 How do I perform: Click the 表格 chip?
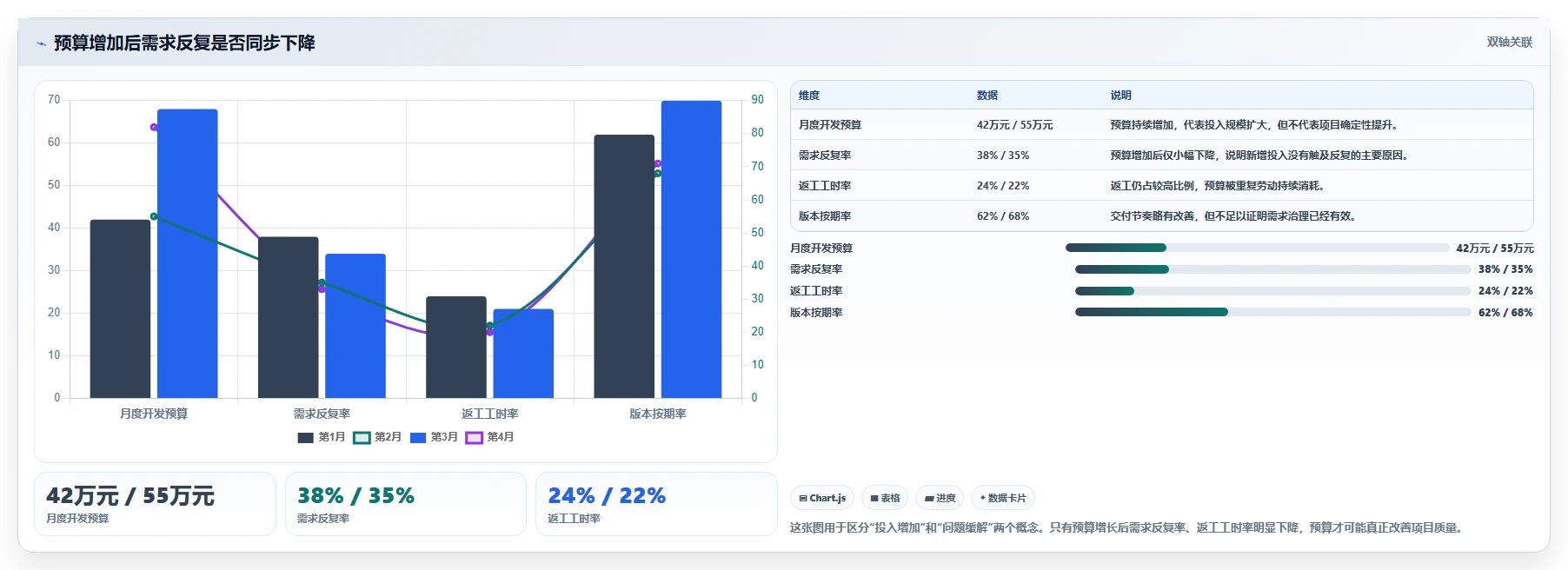coord(885,498)
